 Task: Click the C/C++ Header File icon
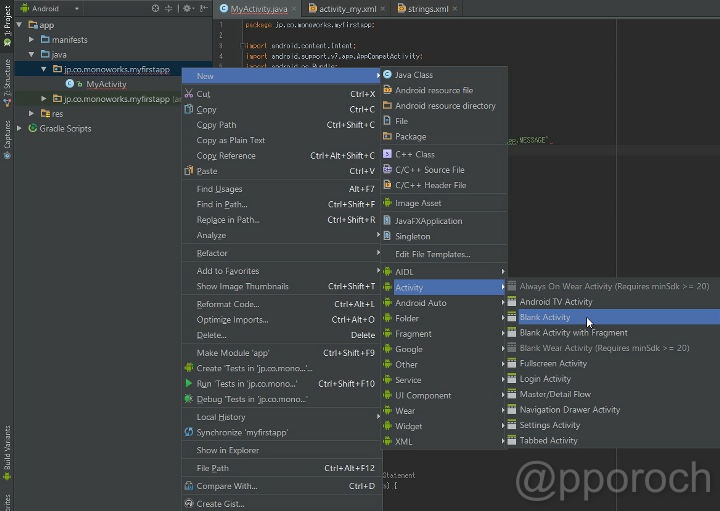pyautogui.click(x=388, y=185)
